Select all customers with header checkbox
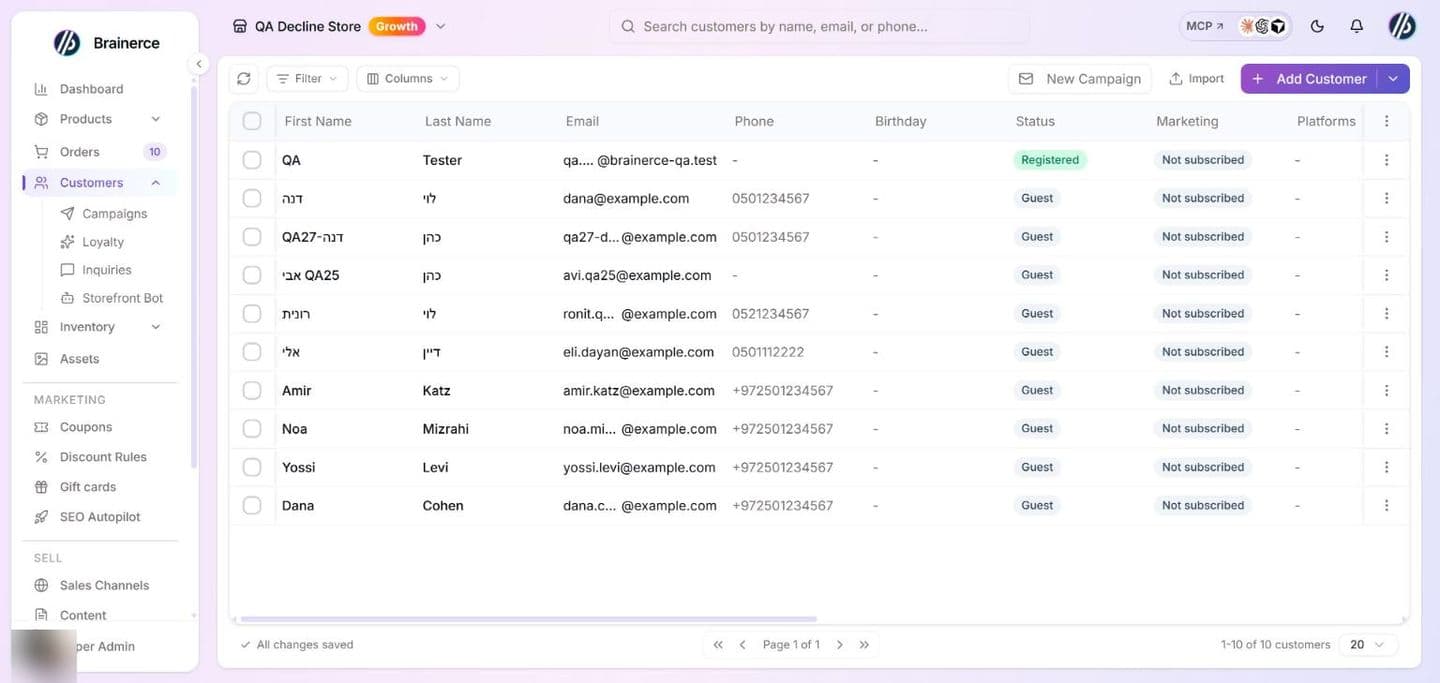This screenshot has width=1440, height=683. pyautogui.click(x=252, y=121)
